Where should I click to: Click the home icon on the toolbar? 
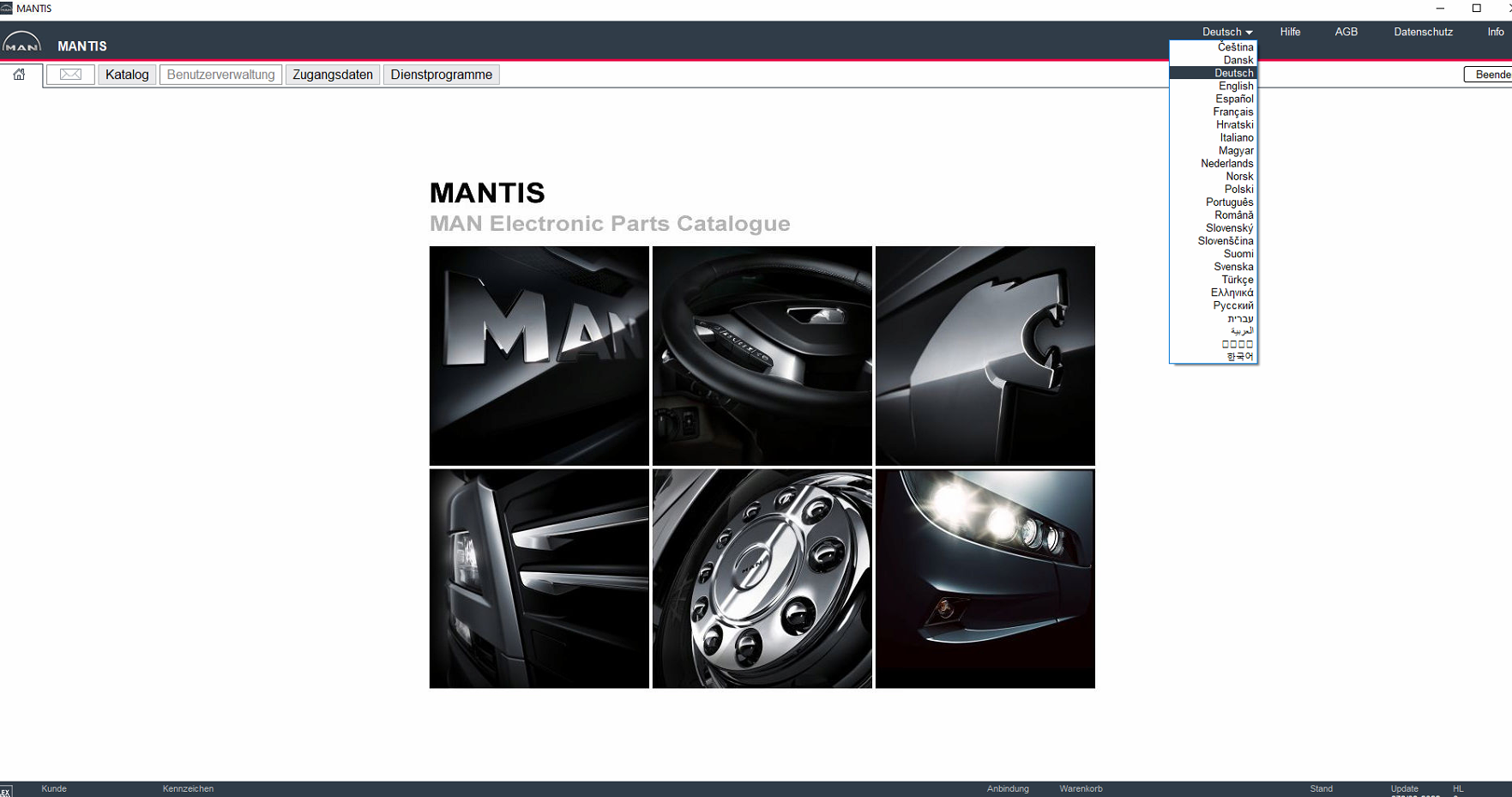click(x=19, y=75)
